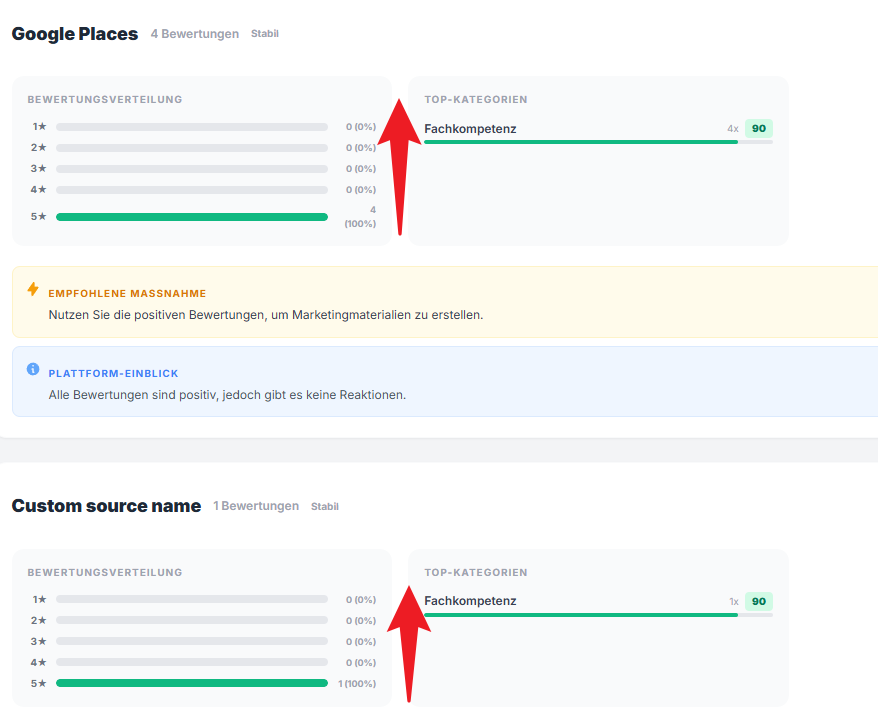Click the lightning bolt icon beside Empfohlene Massnahme
Image resolution: width=878 pixels, height=718 pixels.
pos(33,289)
